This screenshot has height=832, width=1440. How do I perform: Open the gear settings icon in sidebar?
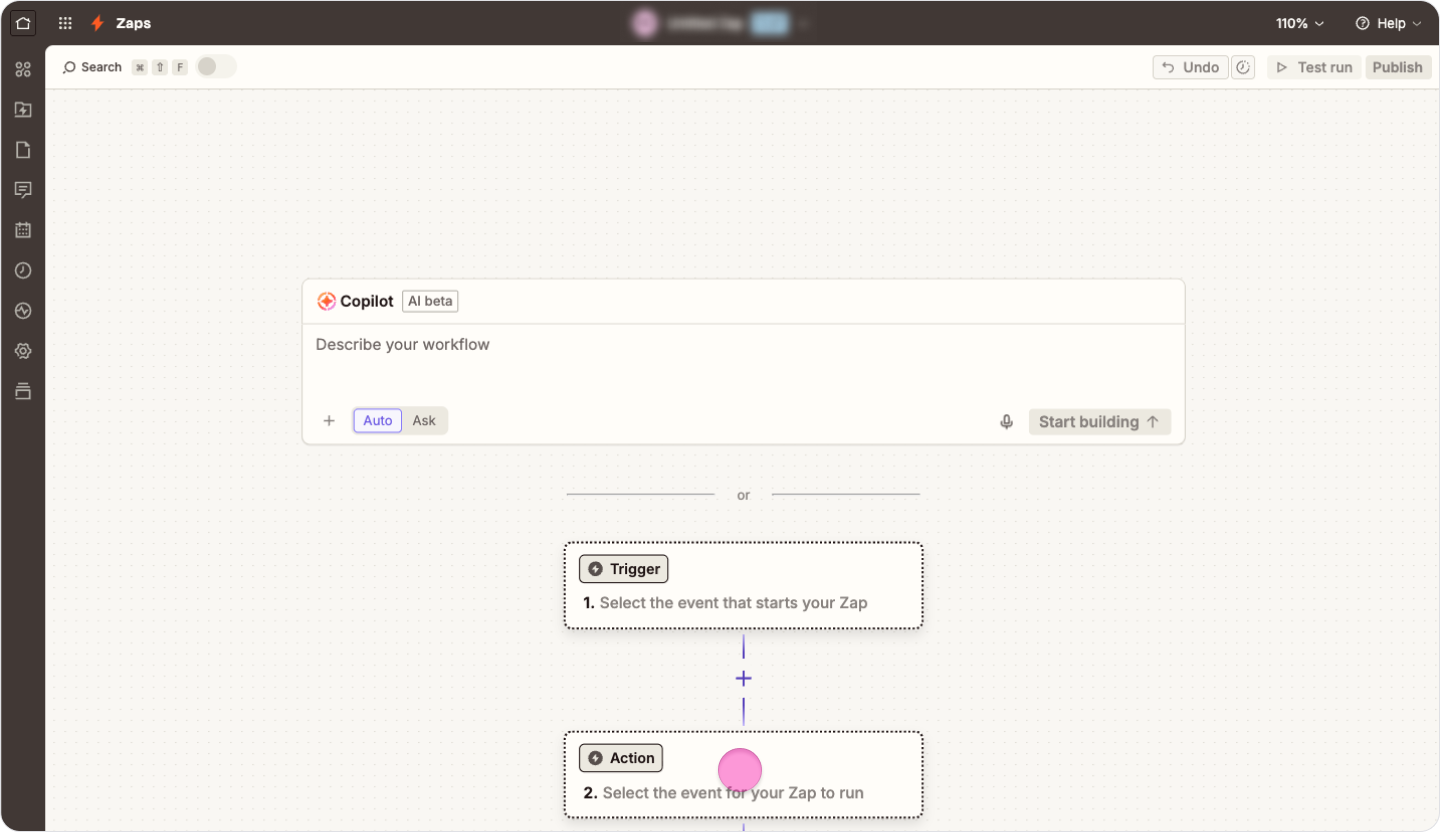pos(23,351)
